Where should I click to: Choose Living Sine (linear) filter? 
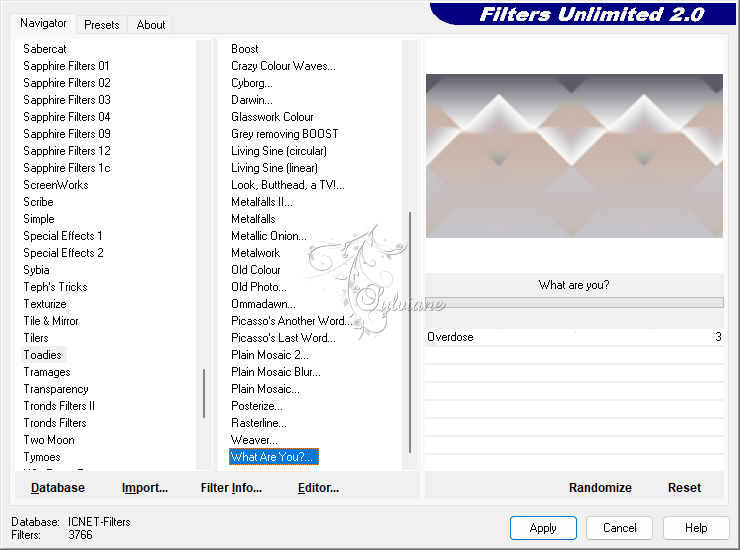click(x=274, y=168)
